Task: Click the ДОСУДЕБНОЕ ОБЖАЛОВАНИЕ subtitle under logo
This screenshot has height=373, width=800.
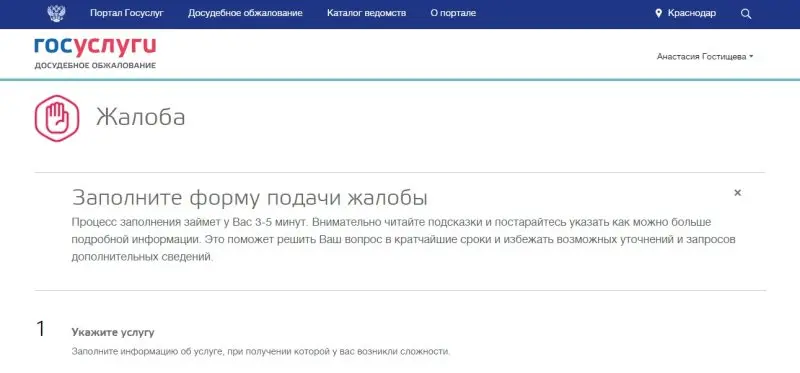Action: pyautogui.click(x=95, y=66)
